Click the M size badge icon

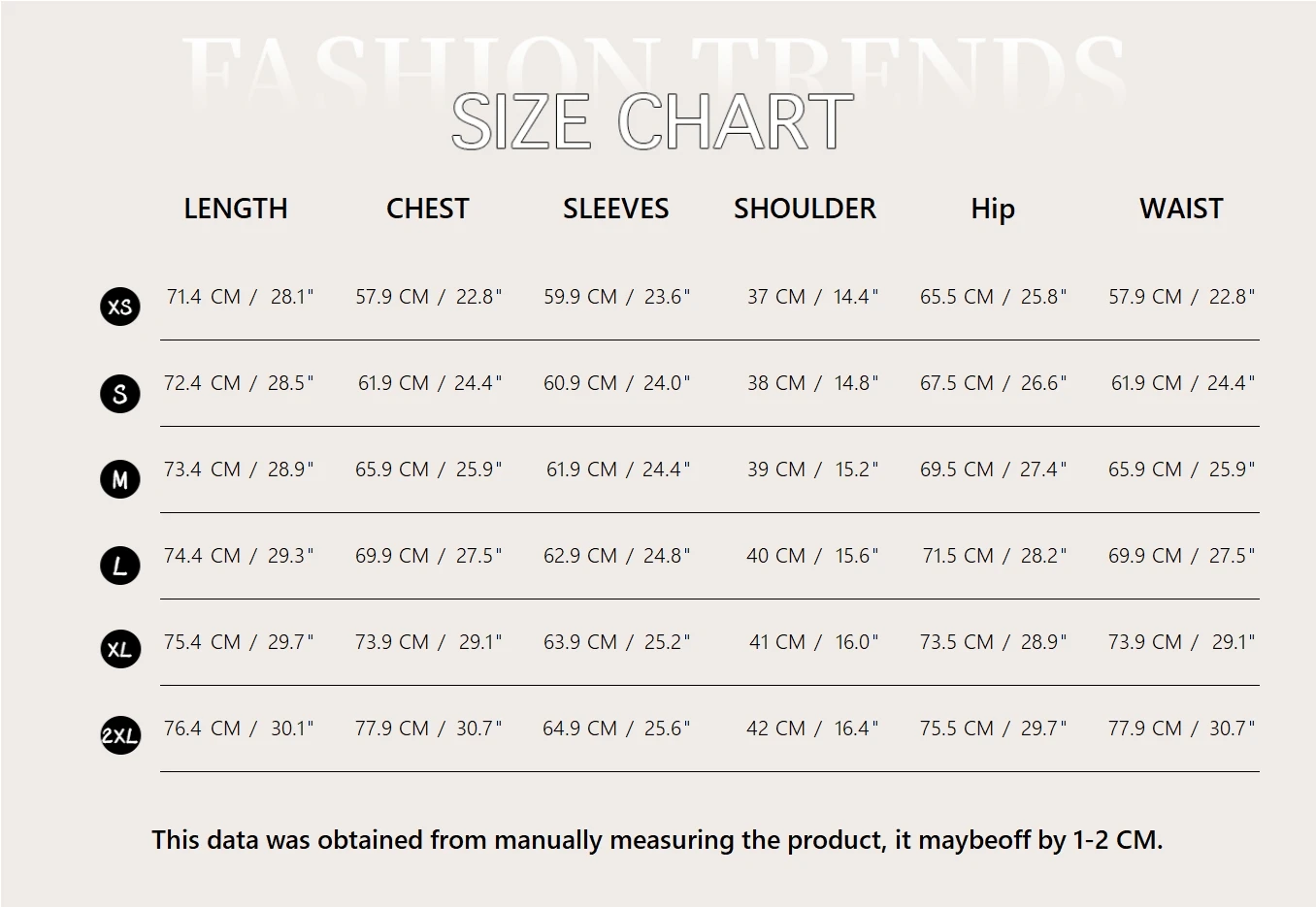pyautogui.click(x=120, y=479)
